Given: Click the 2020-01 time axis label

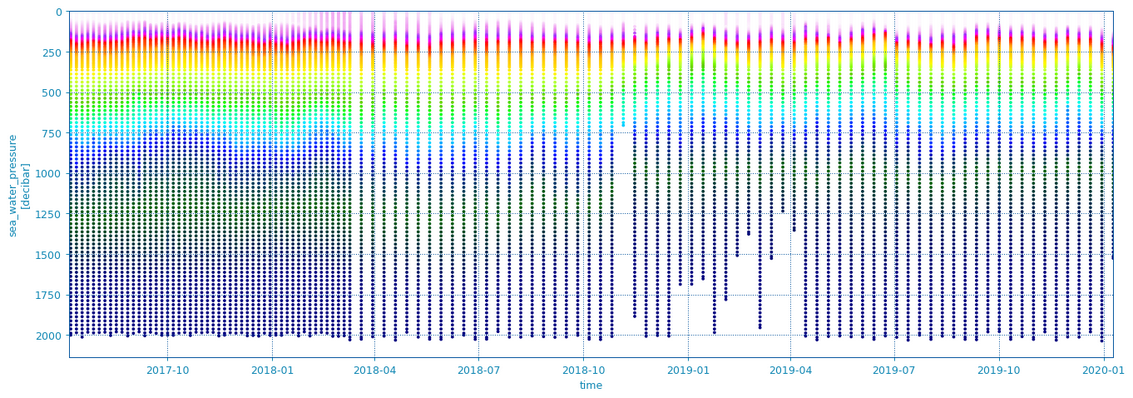Looking at the screenshot, I should click(1104, 370).
